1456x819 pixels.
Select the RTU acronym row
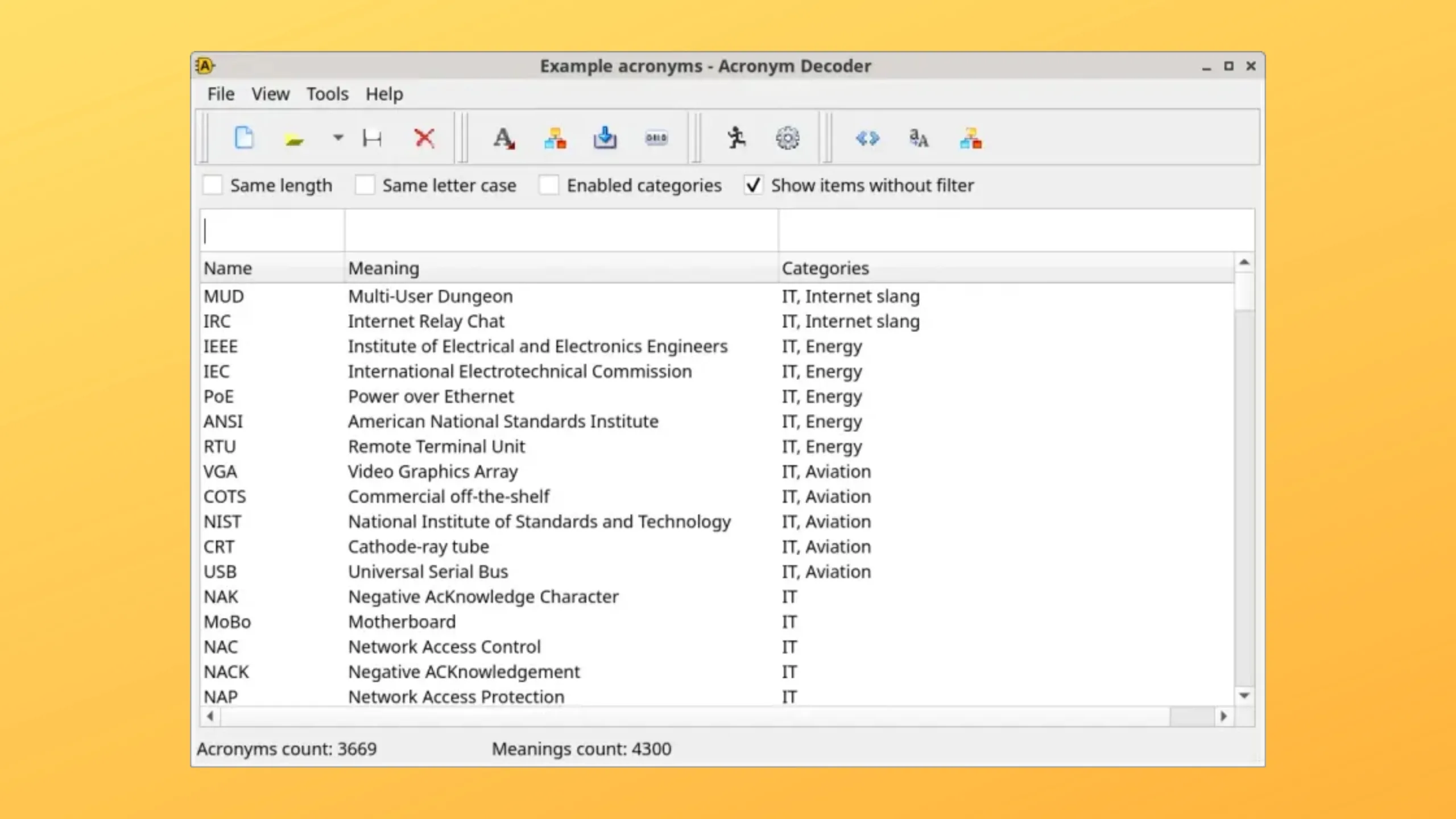coord(717,446)
